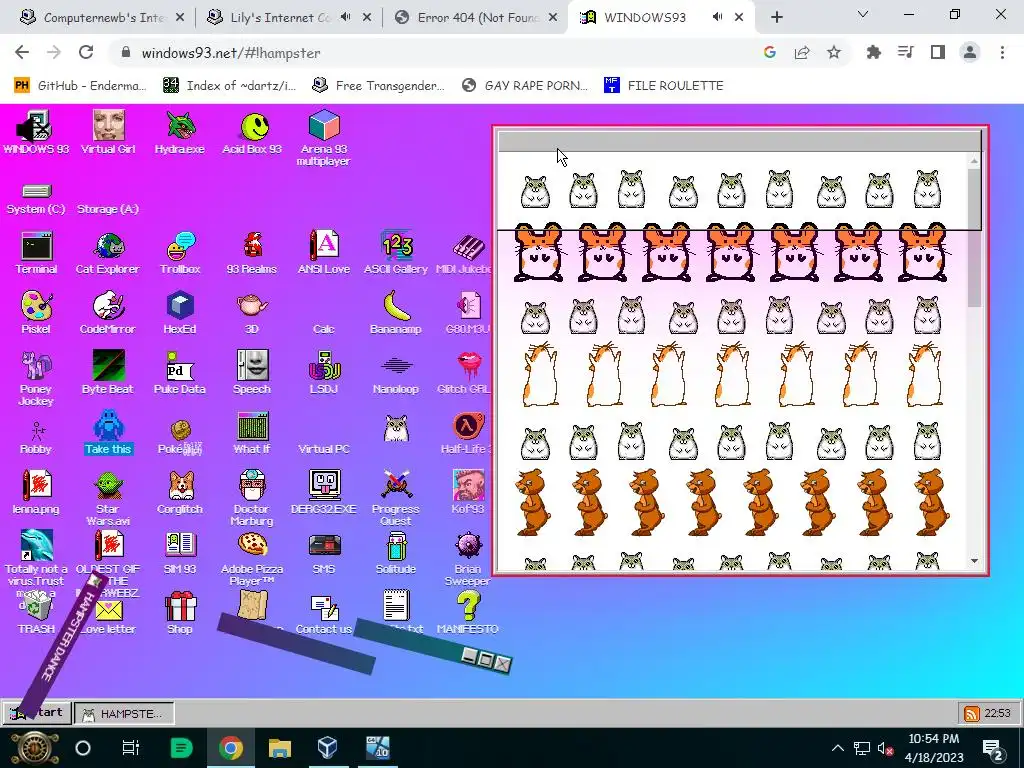This screenshot has height=768, width=1024.
Task: Bookmark this page with the star
Action: click(x=834, y=52)
